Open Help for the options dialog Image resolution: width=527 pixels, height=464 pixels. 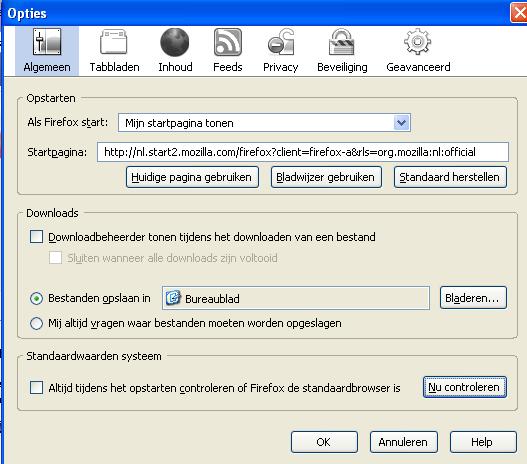click(x=483, y=442)
